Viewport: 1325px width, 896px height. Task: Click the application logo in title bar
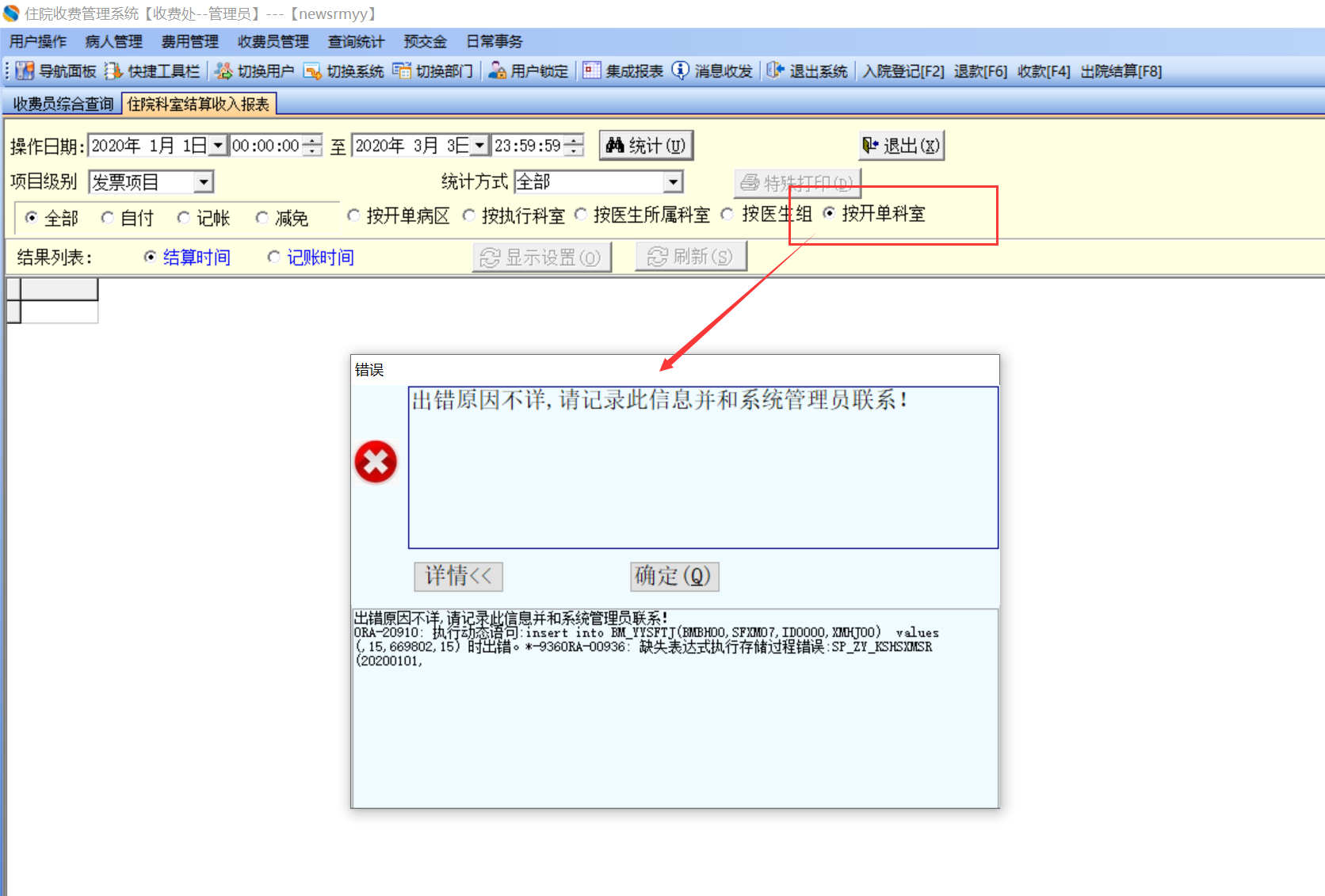(x=11, y=13)
